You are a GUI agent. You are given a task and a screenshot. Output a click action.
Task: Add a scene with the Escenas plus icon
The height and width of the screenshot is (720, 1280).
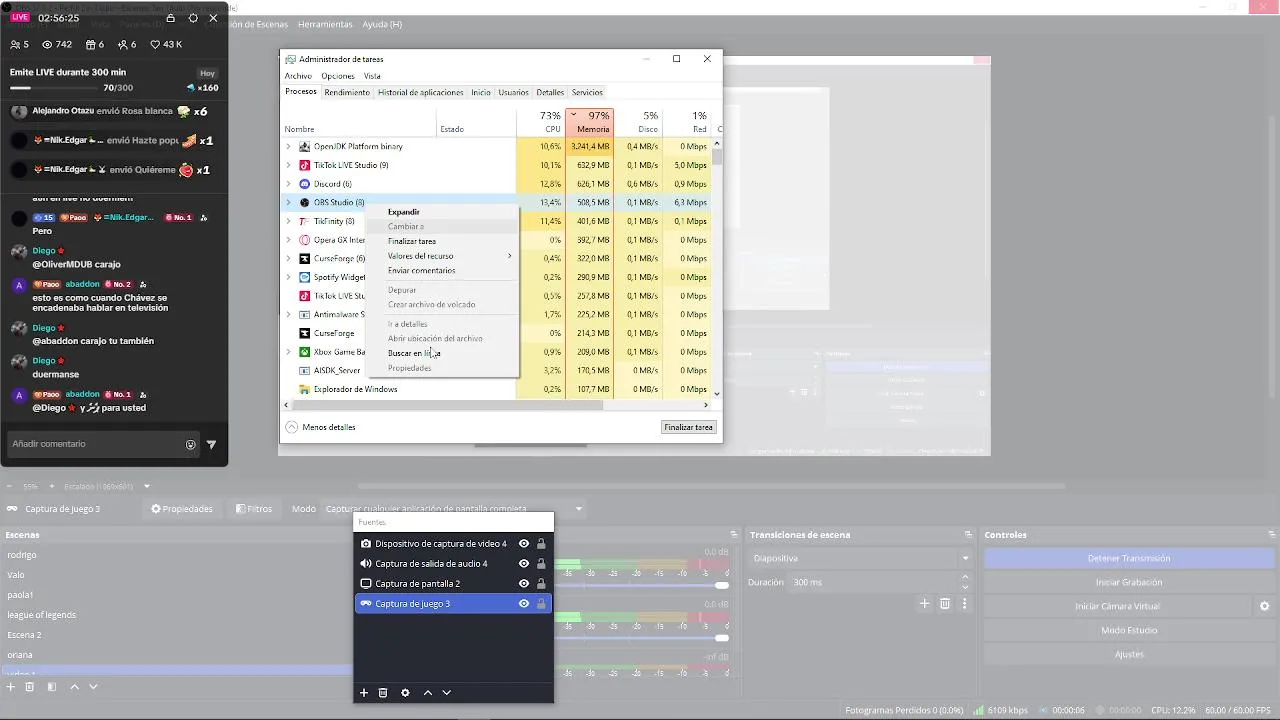(11, 687)
